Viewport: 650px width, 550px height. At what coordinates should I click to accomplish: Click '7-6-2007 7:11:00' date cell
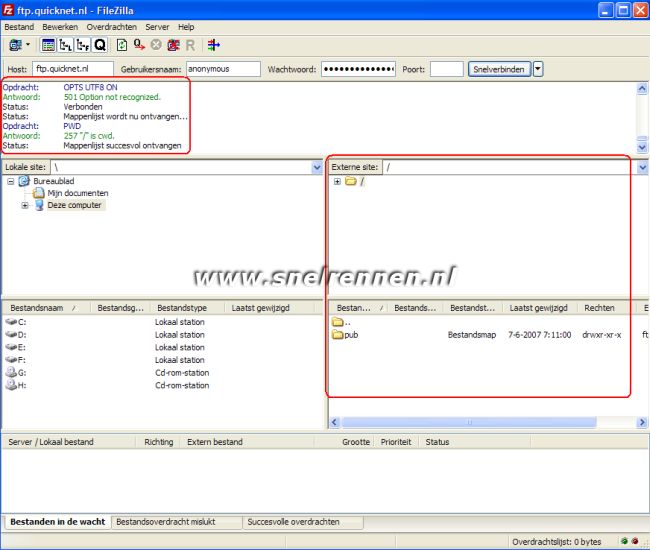pos(540,335)
